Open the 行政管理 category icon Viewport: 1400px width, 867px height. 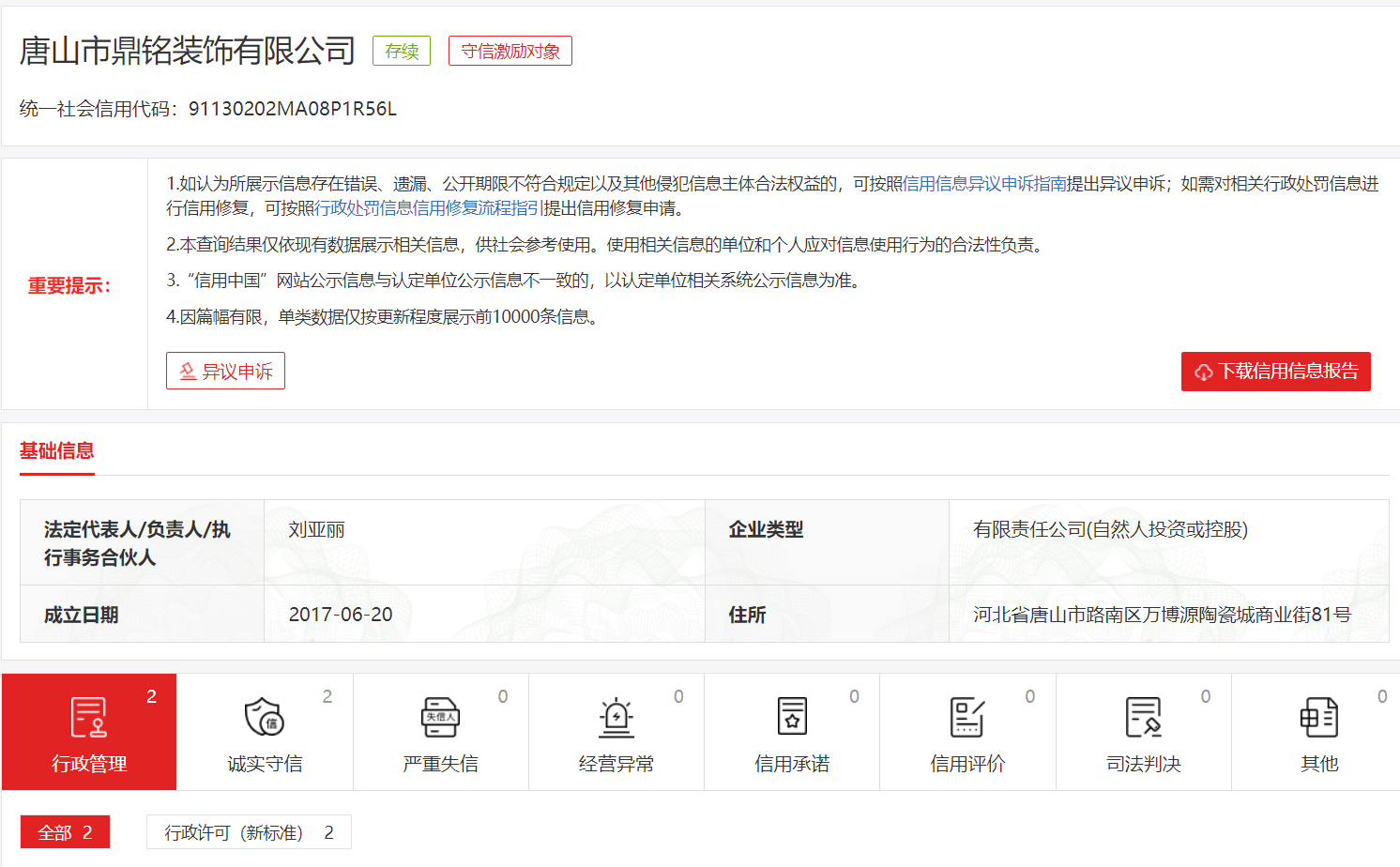(89, 718)
